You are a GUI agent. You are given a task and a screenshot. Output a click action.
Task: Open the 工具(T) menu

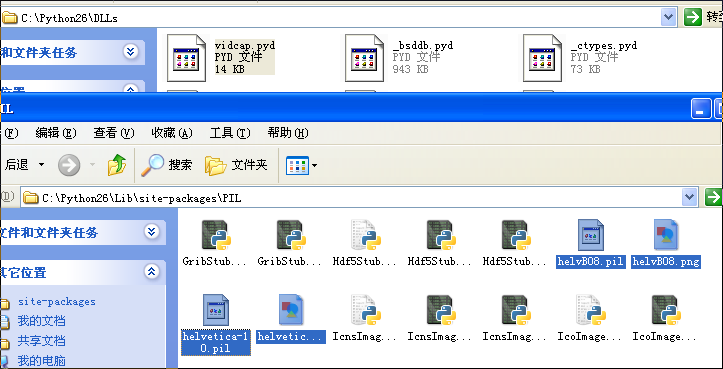click(230, 133)
